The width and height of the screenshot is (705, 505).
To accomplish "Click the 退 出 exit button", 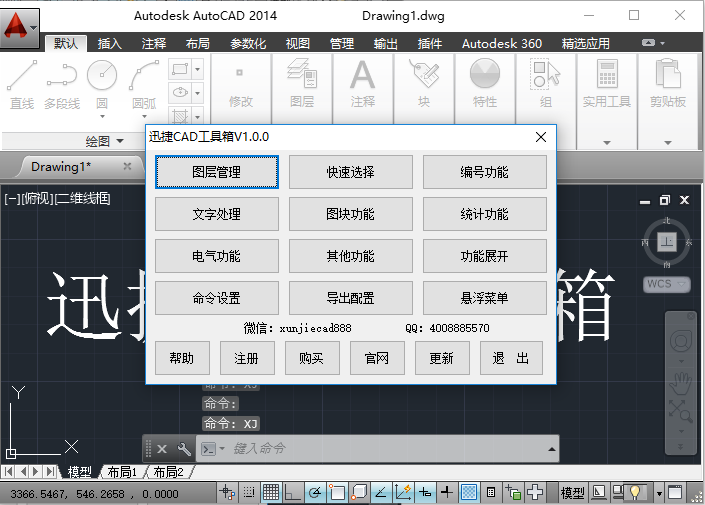I will click(511, 358).
